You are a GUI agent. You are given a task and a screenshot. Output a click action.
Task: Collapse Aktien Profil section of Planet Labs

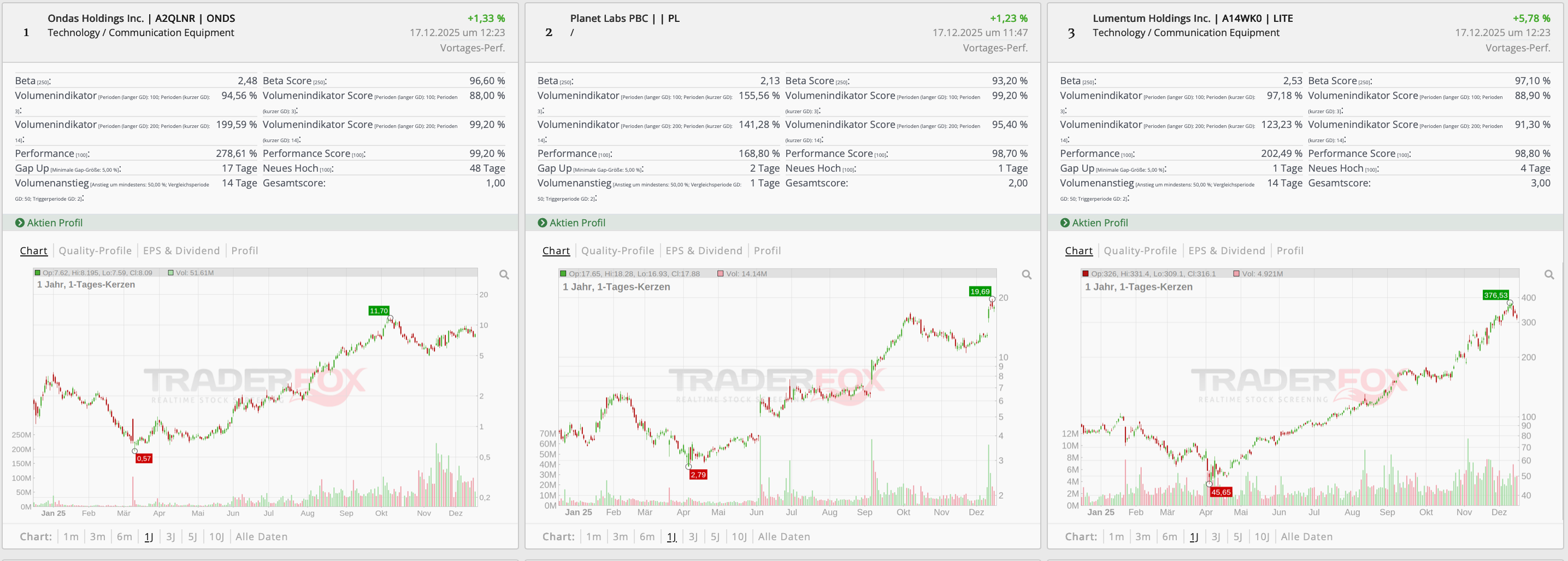pyautogui.click(x=577, y=223)
